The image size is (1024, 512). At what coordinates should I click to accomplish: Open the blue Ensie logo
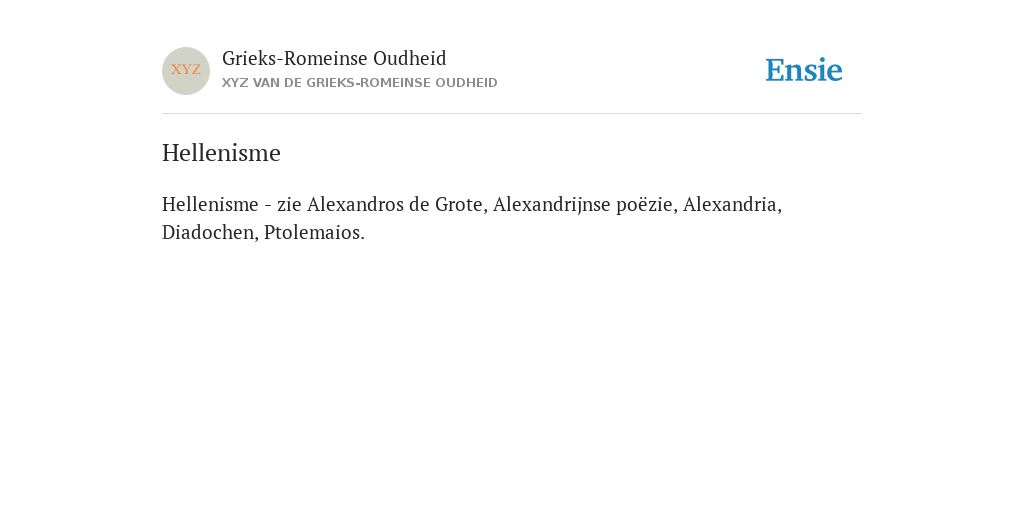[804, 70]
